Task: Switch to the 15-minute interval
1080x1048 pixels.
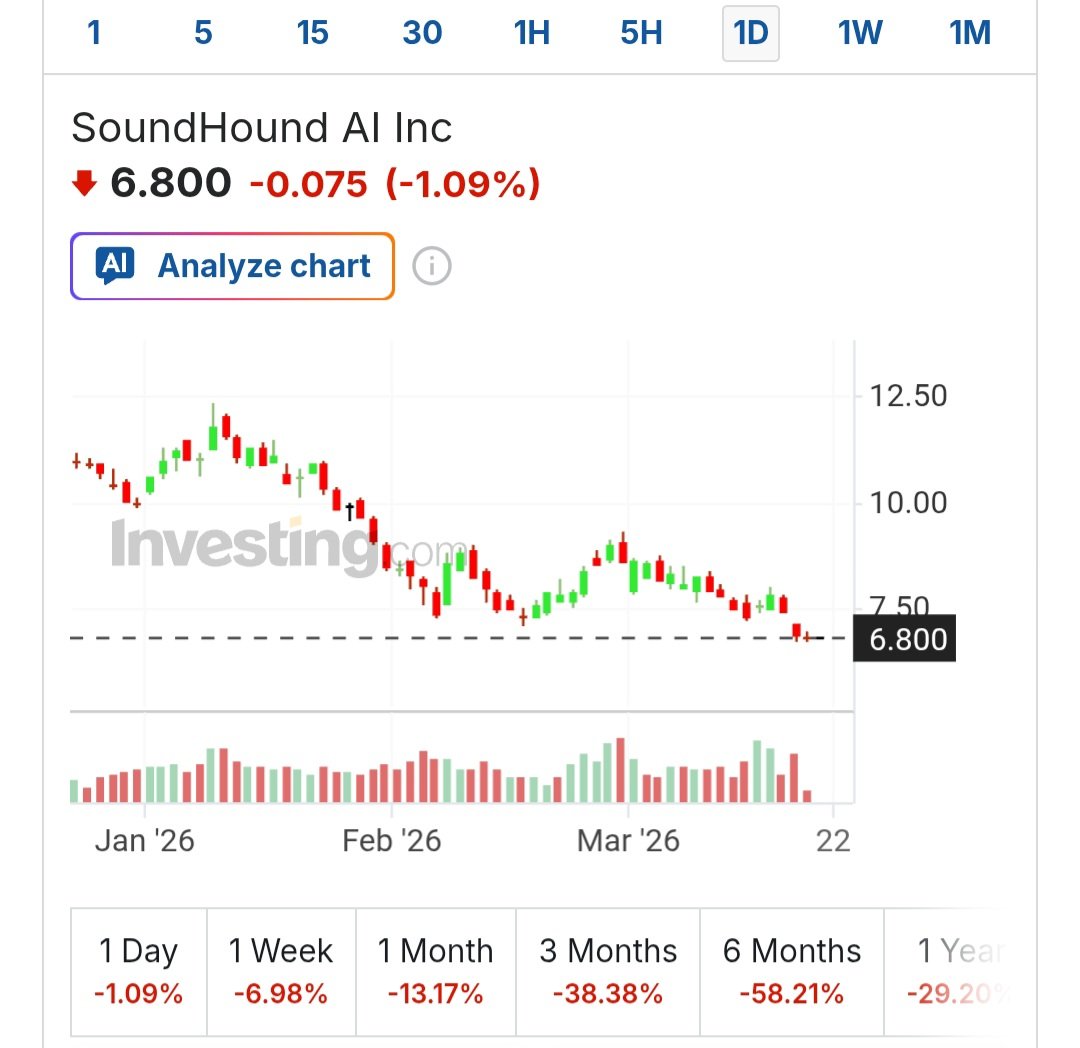Action: pos(313,33)
